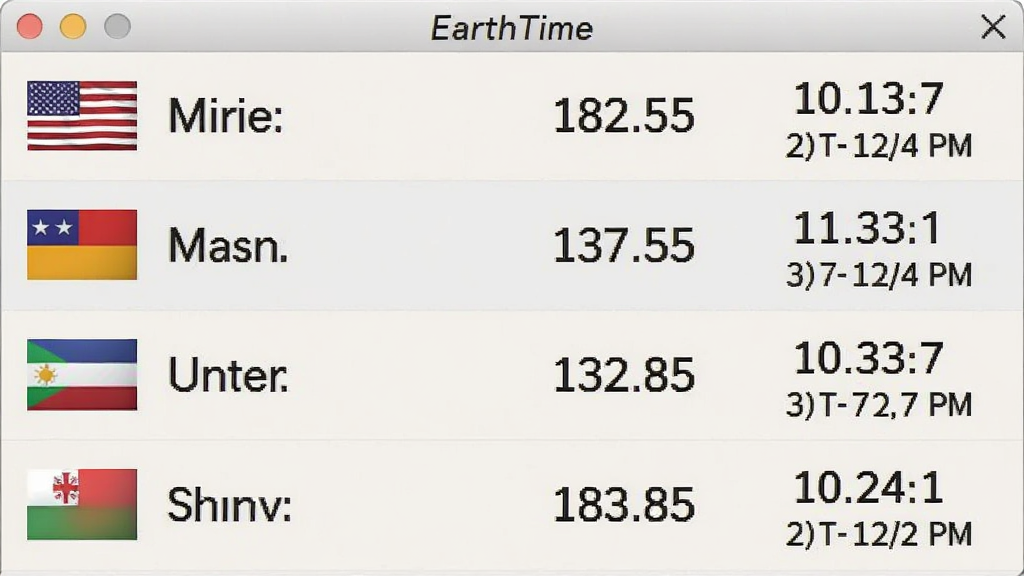Viewport: 1024px width, 576px height.
Task: Click the EarthTime window title
Action: [x=511, y=28]
